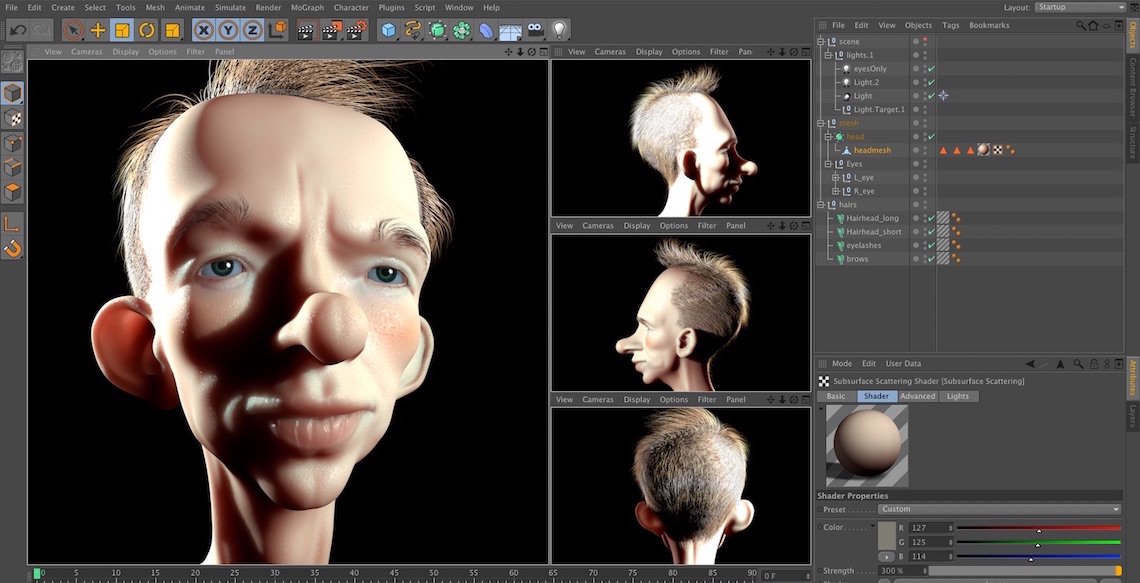
Task: Expand the L_eye hierarchy
Action: (834, 177)
